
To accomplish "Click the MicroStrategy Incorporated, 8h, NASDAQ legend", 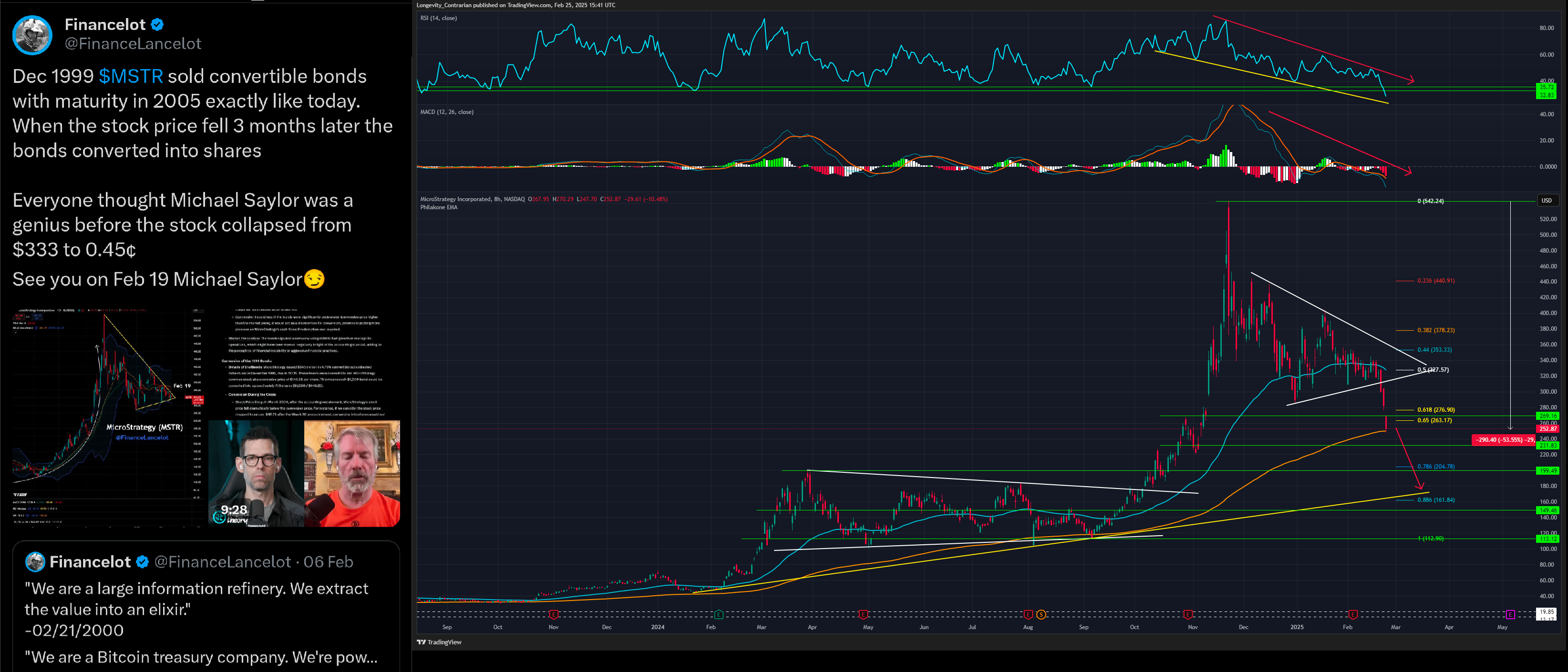I will [472, 199].
